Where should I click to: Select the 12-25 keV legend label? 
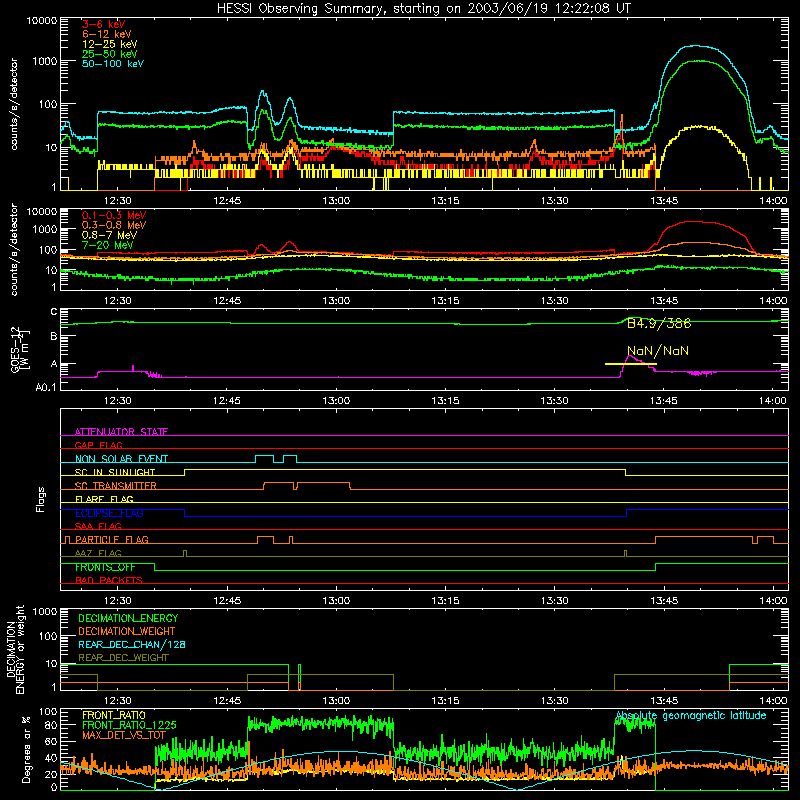click(110, 44)
